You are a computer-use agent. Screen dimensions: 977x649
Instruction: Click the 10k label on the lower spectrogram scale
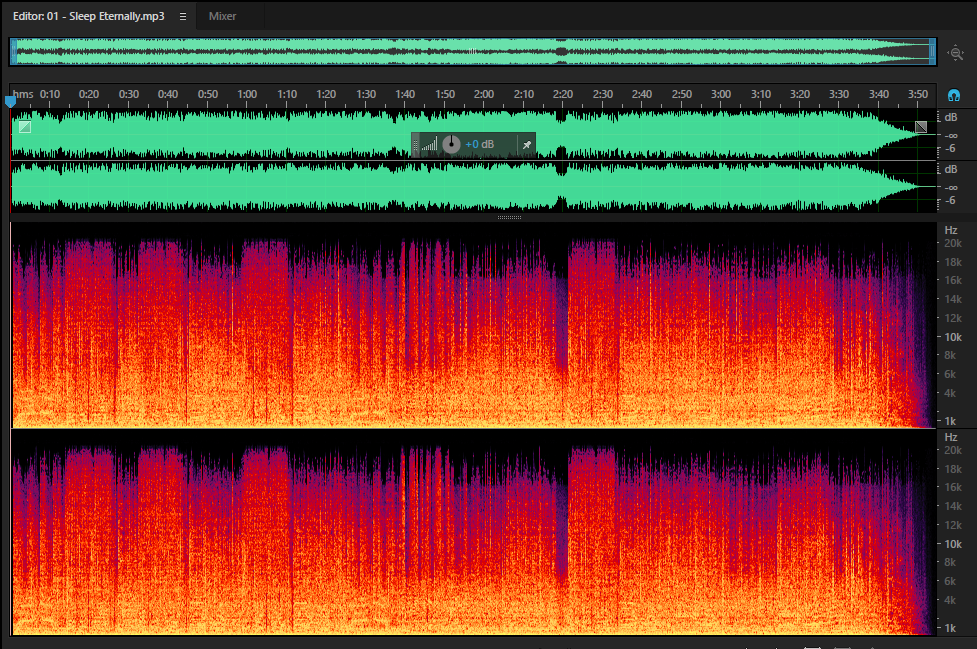(953, 544)
